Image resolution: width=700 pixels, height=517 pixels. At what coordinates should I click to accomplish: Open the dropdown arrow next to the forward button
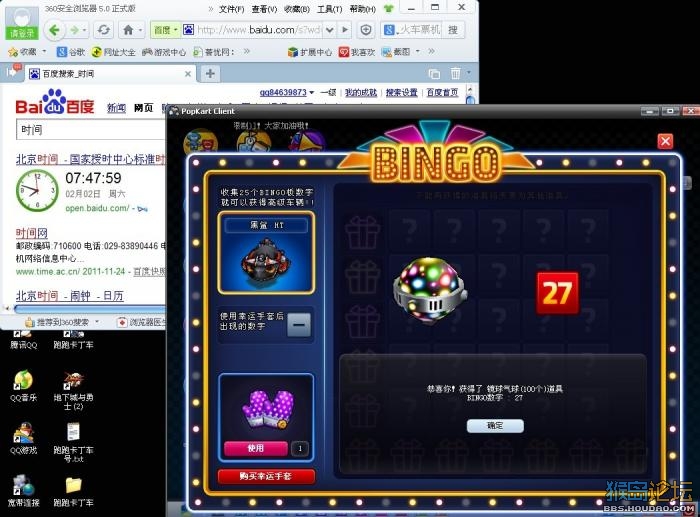click(84, 30)
